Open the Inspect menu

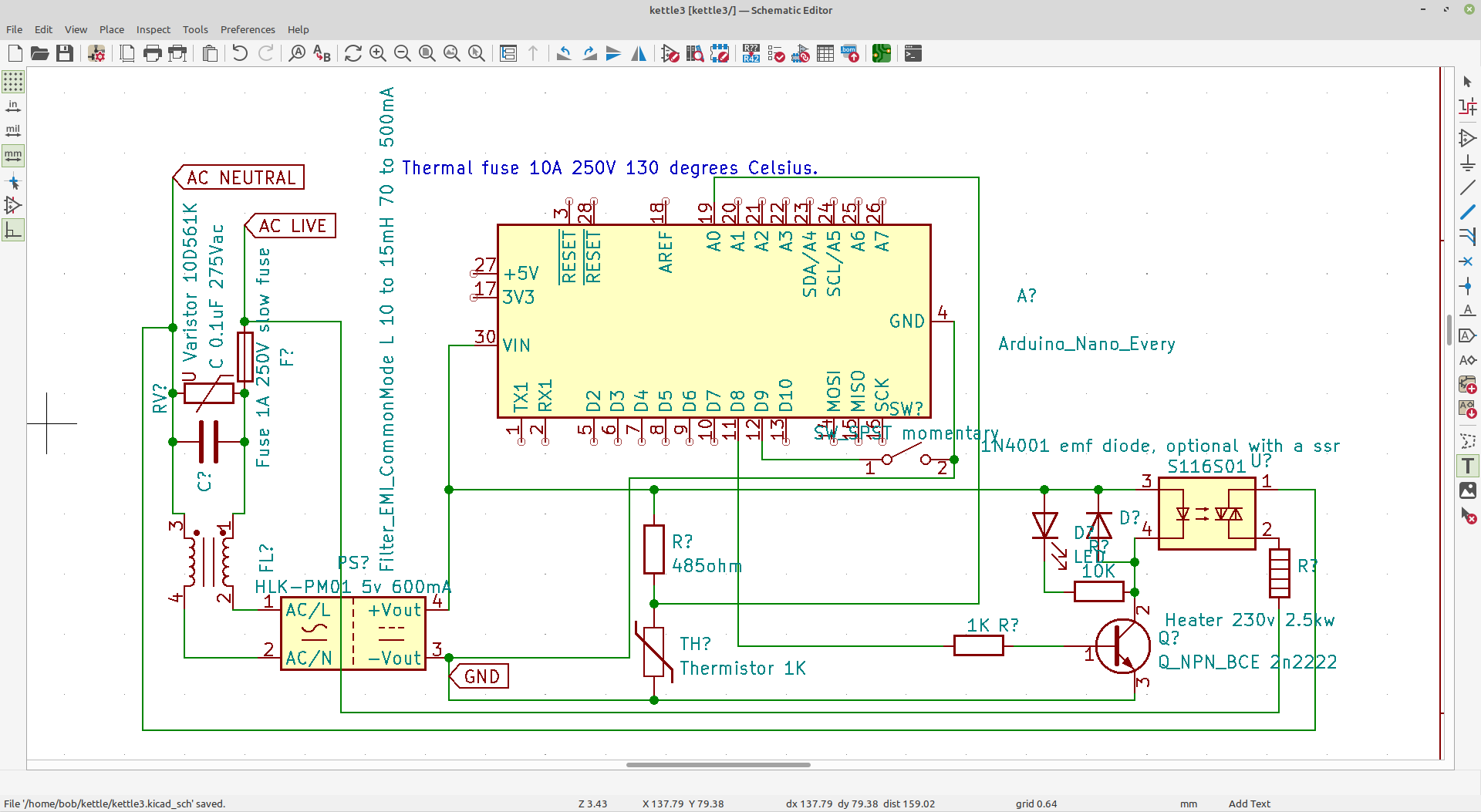tap(153, 29)
